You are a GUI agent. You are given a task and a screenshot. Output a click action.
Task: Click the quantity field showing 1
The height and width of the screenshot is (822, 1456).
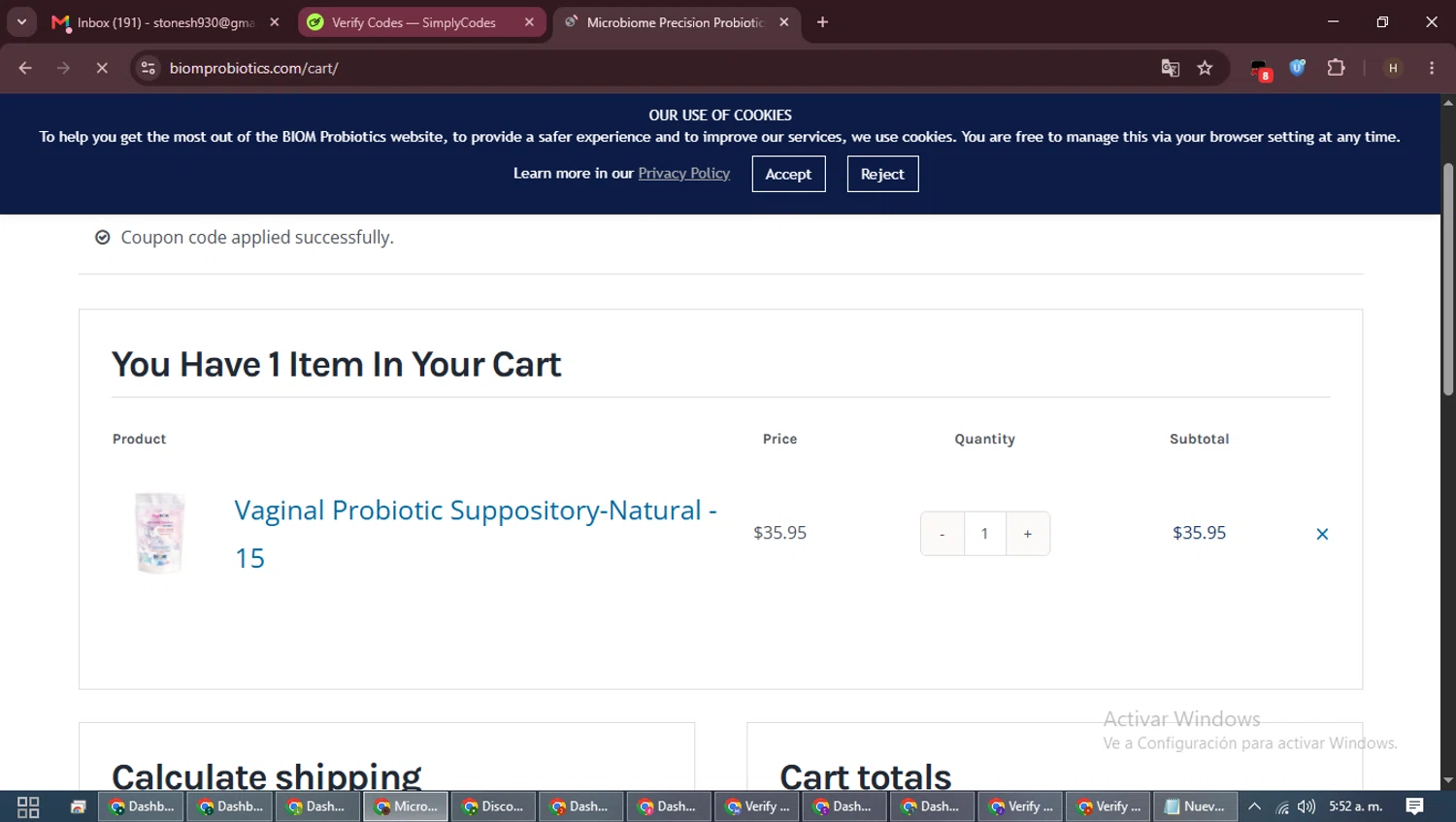tap(984, 534)
